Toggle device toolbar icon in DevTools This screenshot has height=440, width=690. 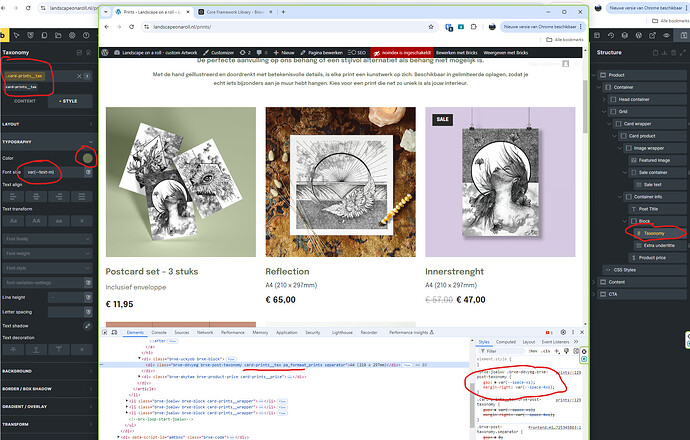tap(114, 332)
